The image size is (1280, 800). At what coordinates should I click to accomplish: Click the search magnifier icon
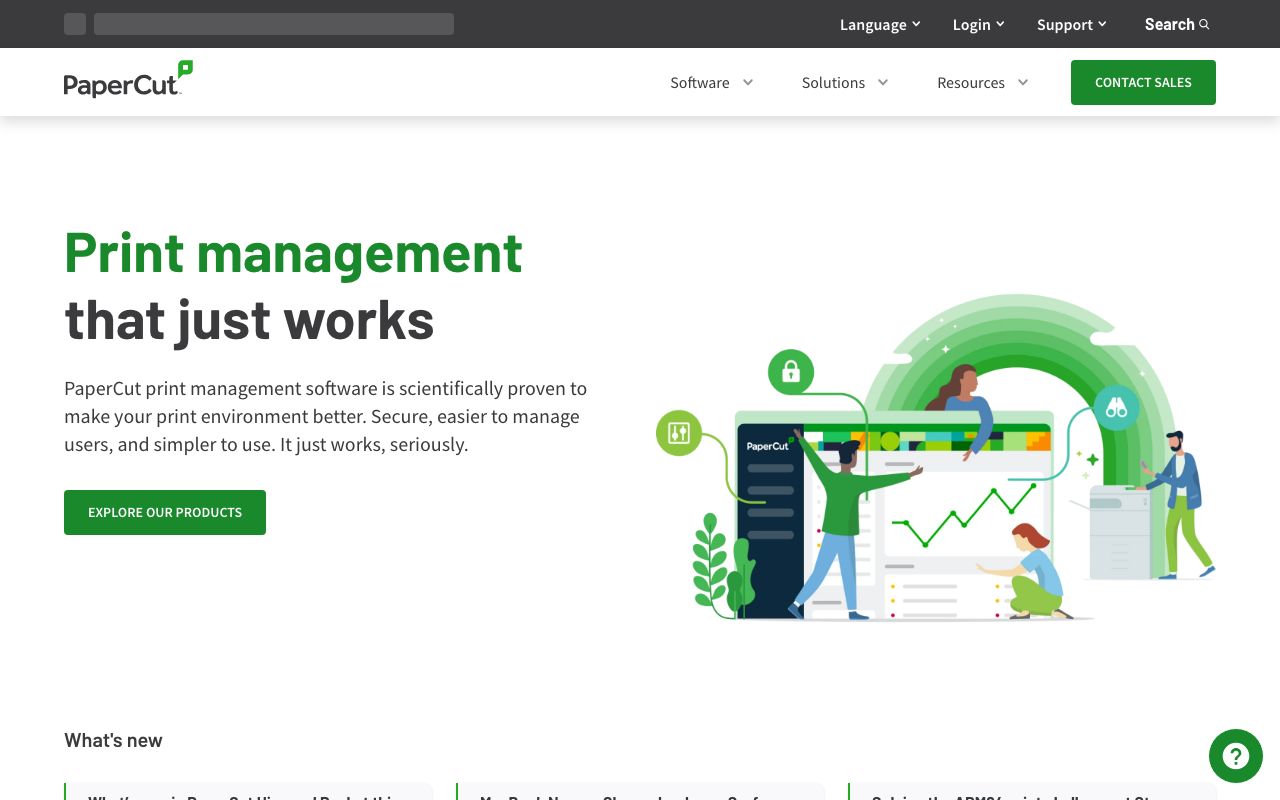coord(1204,25)
